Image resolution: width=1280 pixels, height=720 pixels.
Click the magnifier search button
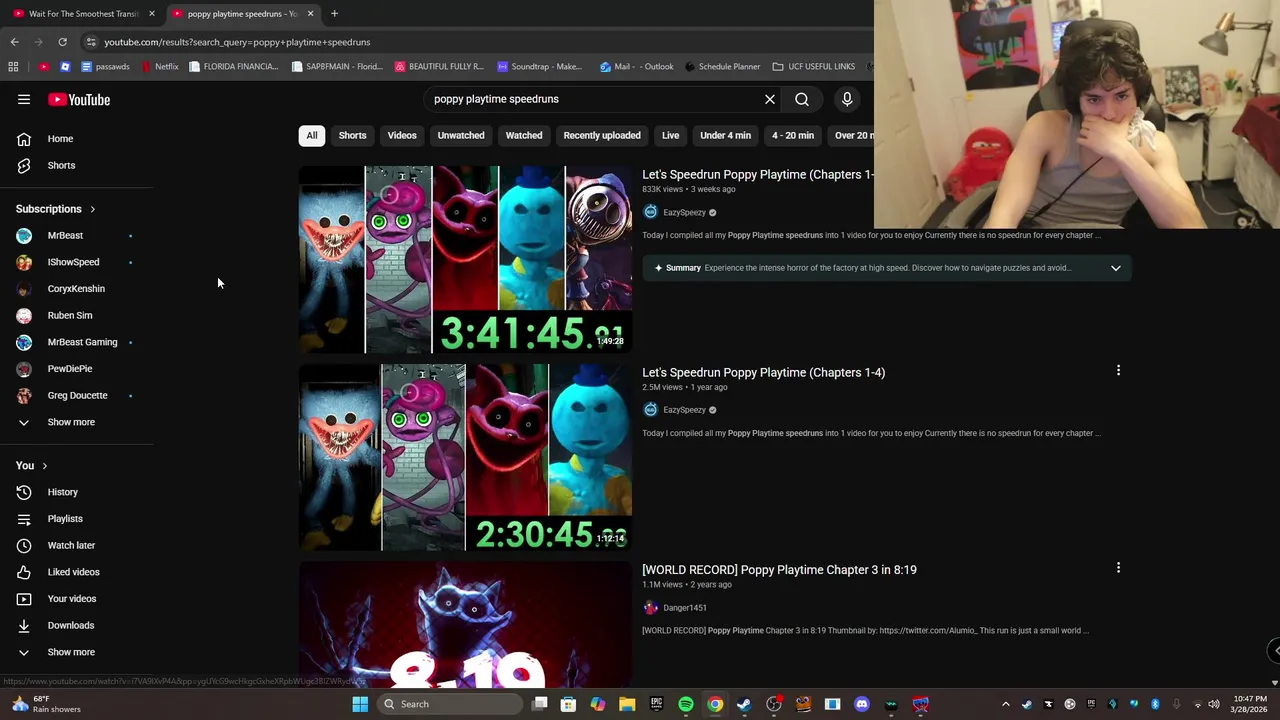(x=802, y=99)
